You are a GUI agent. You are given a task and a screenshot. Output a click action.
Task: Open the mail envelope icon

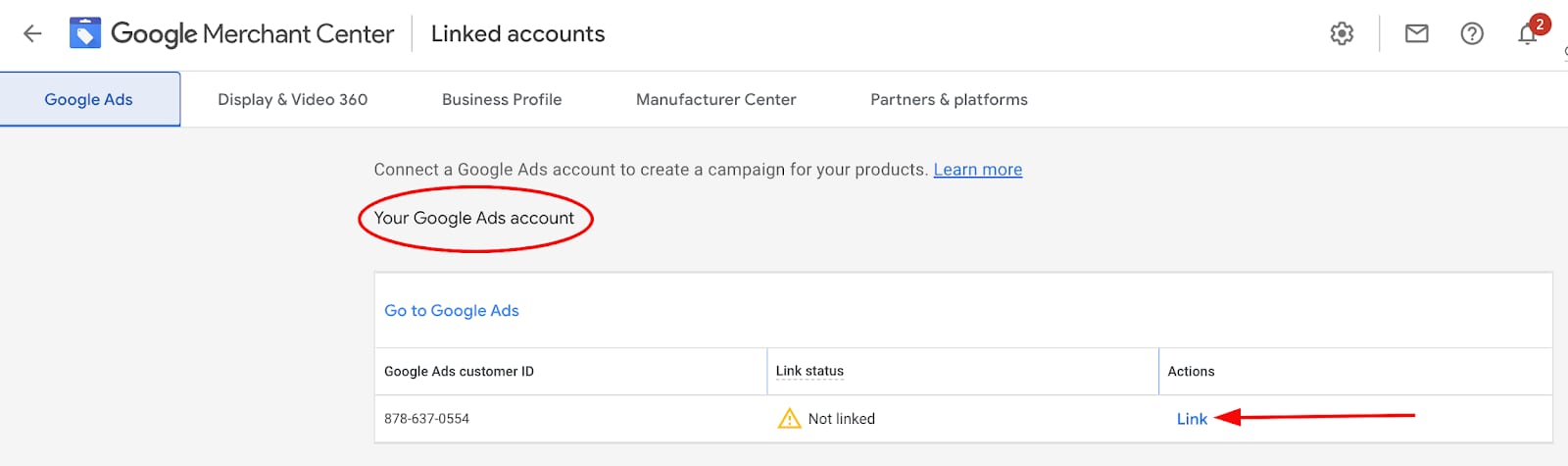click(1416, 34)
